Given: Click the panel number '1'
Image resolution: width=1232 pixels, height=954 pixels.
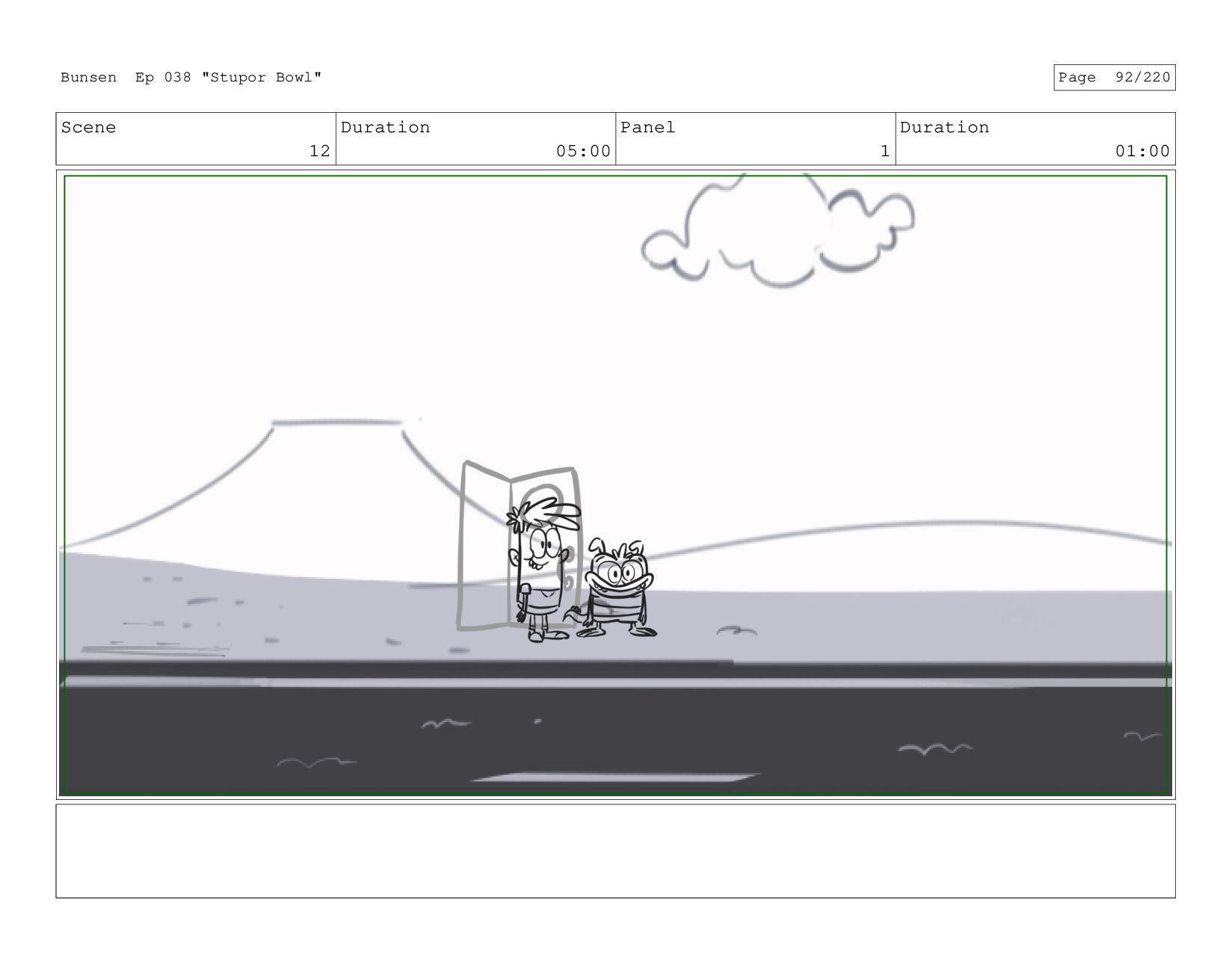Looking at the screenshot, I should 885,151.
